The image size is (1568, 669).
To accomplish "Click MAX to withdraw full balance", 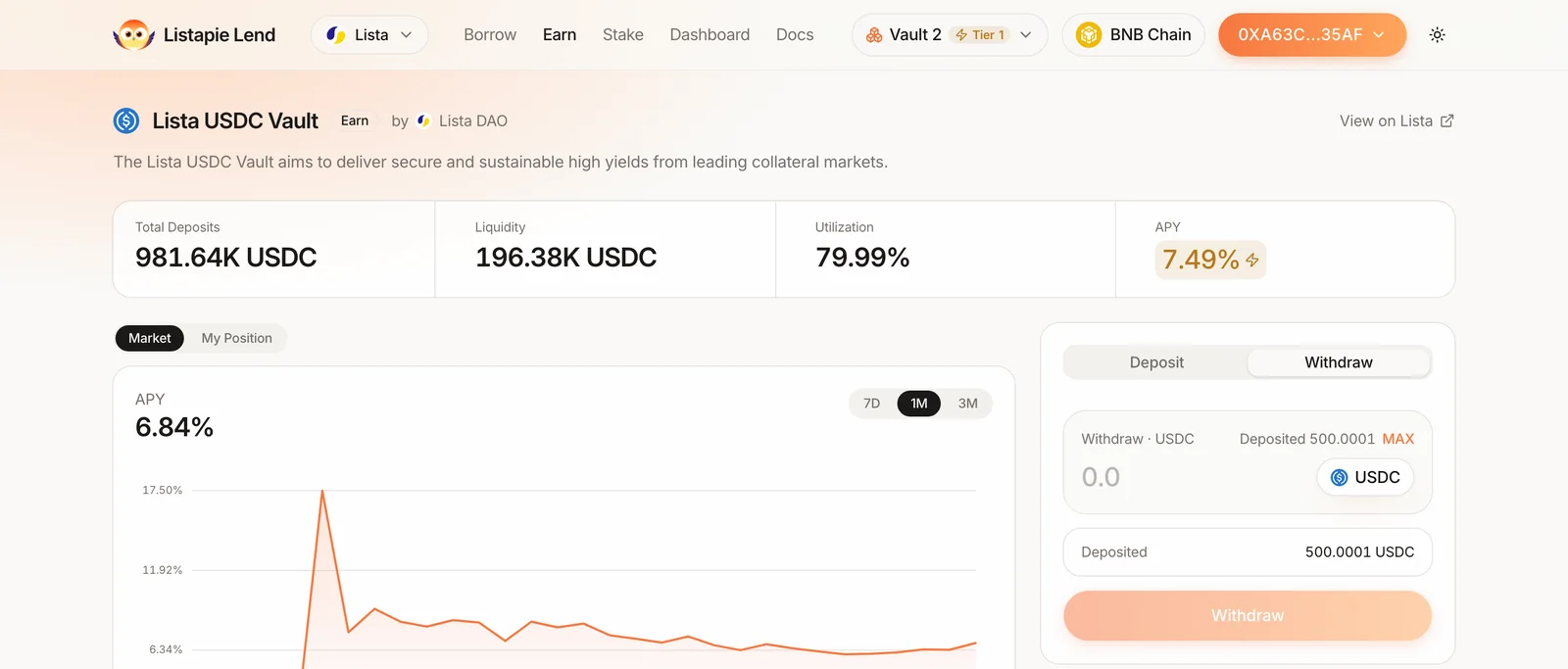I will pos(1398,439).
